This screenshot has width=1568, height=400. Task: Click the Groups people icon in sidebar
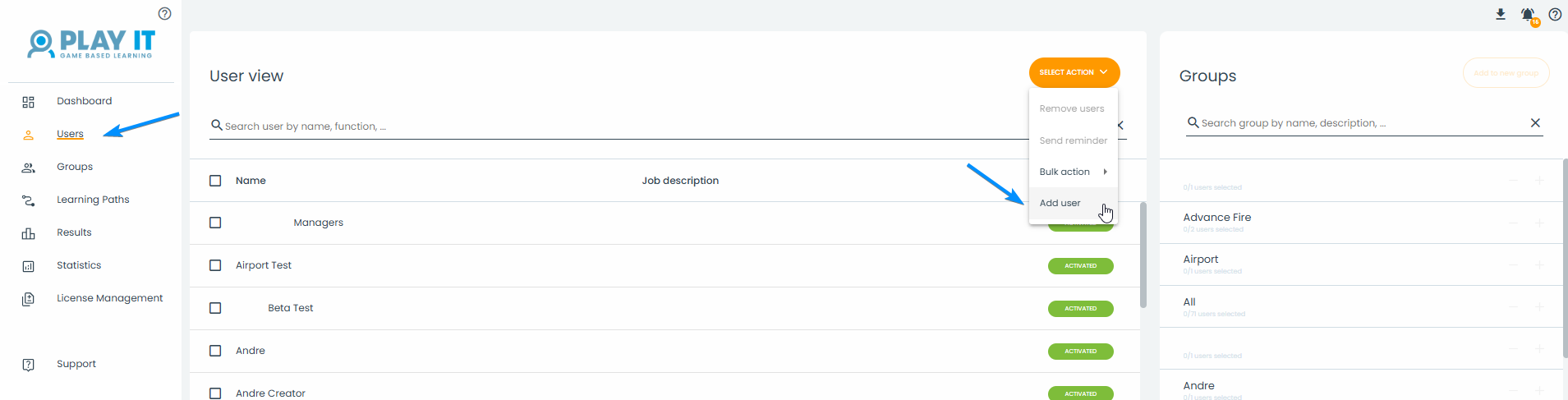pos(29,168)
